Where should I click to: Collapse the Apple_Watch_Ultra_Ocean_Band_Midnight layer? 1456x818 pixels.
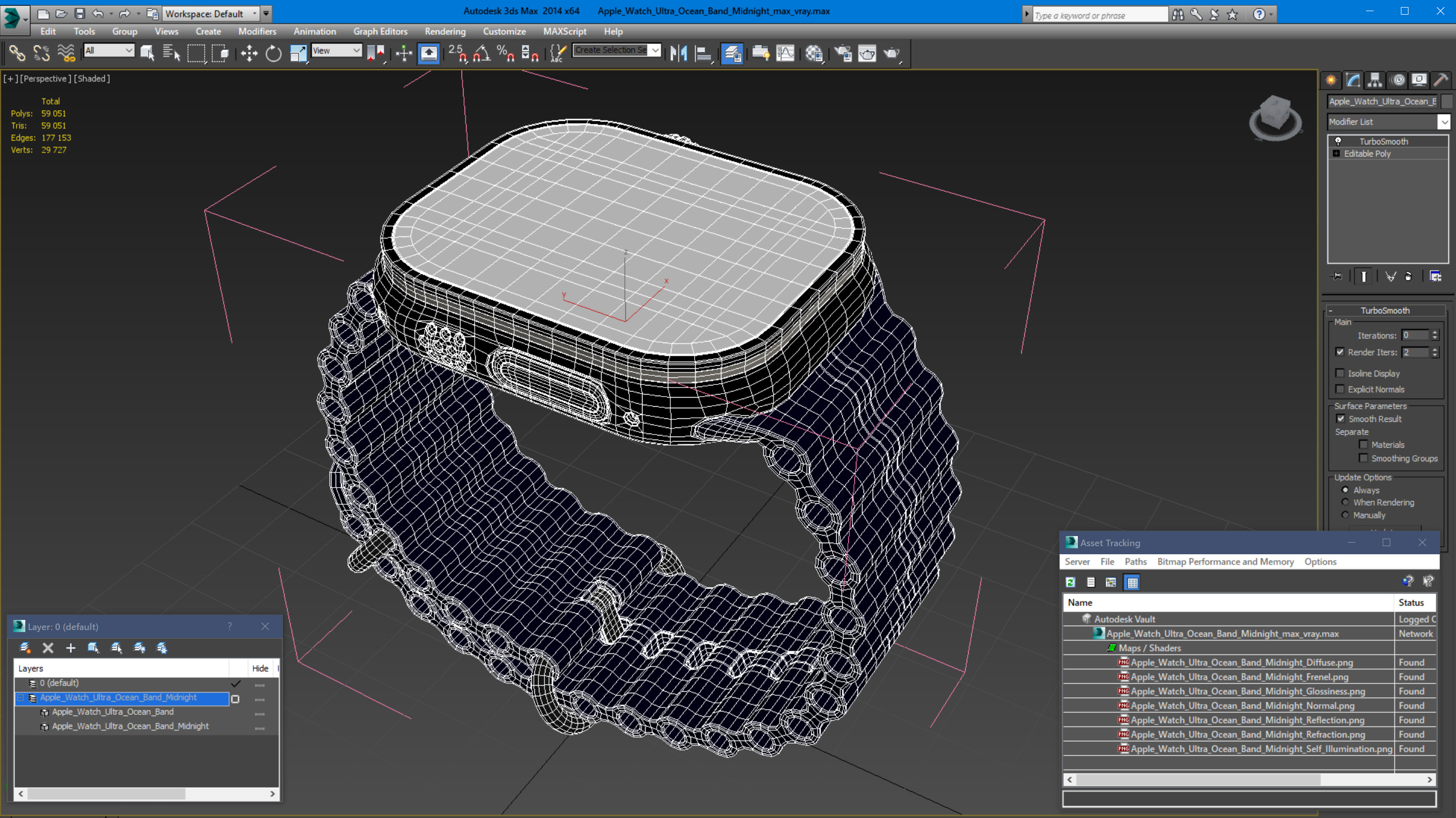[x=20, y=698]
